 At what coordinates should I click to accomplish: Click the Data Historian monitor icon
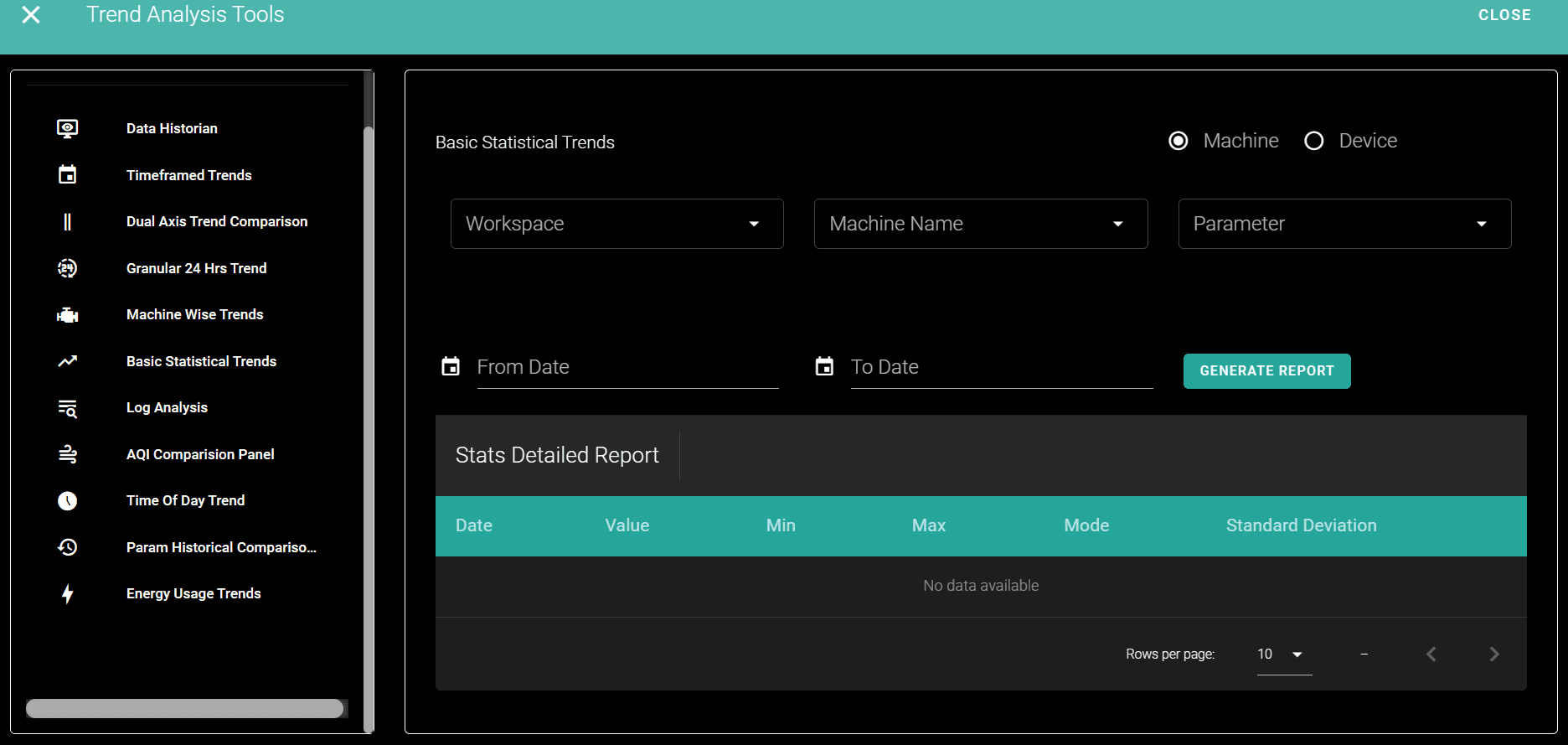pyautogui.click(x=67, y=128)
